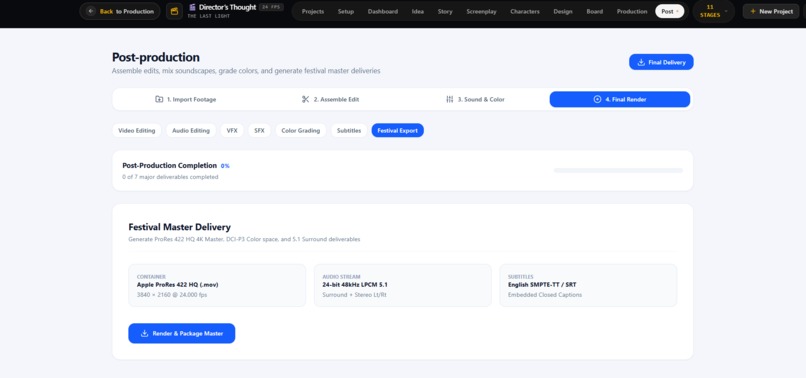The height and width of the screenshot is (378, 806).
Task: Select step 1. Import Footage
Action: [186, 99]
